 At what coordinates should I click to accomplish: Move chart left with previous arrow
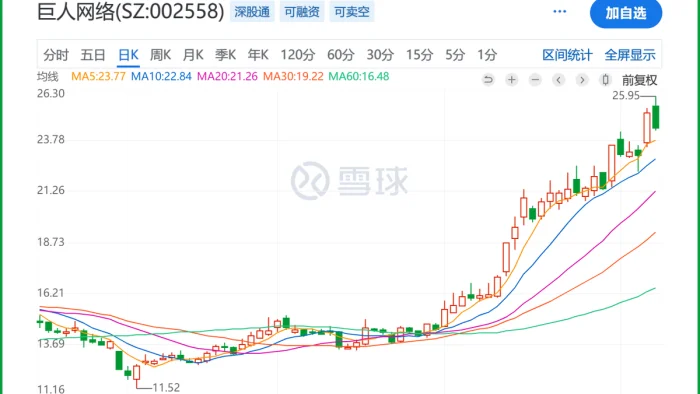point(558,80)
